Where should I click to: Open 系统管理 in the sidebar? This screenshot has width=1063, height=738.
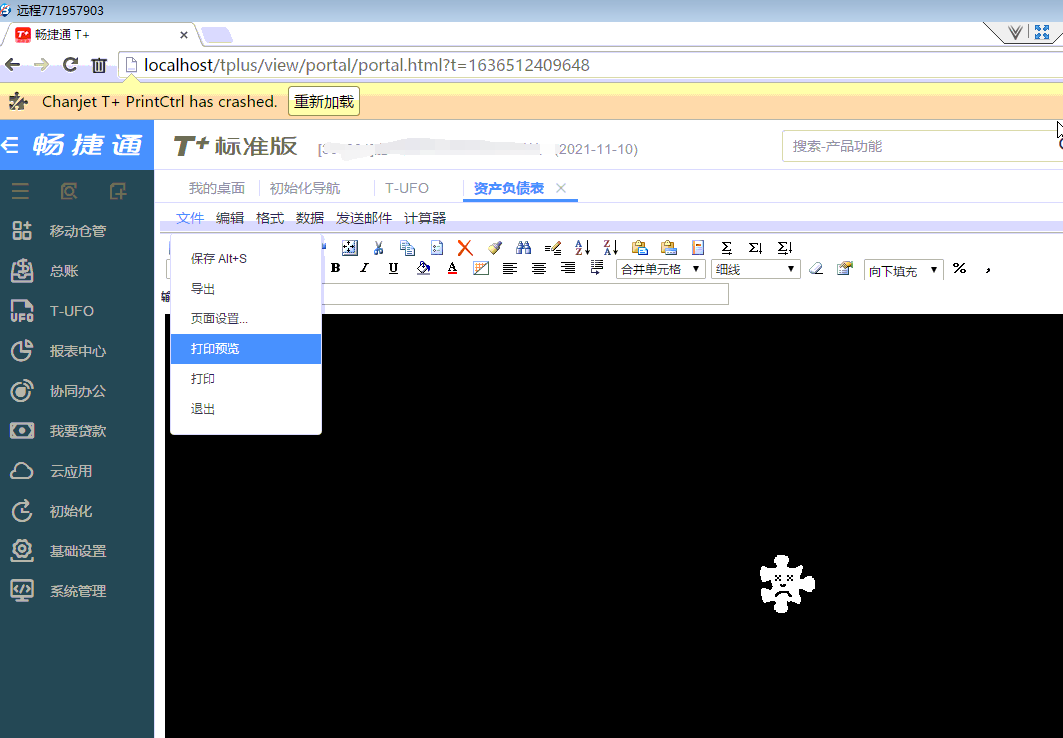click(77, 591)
